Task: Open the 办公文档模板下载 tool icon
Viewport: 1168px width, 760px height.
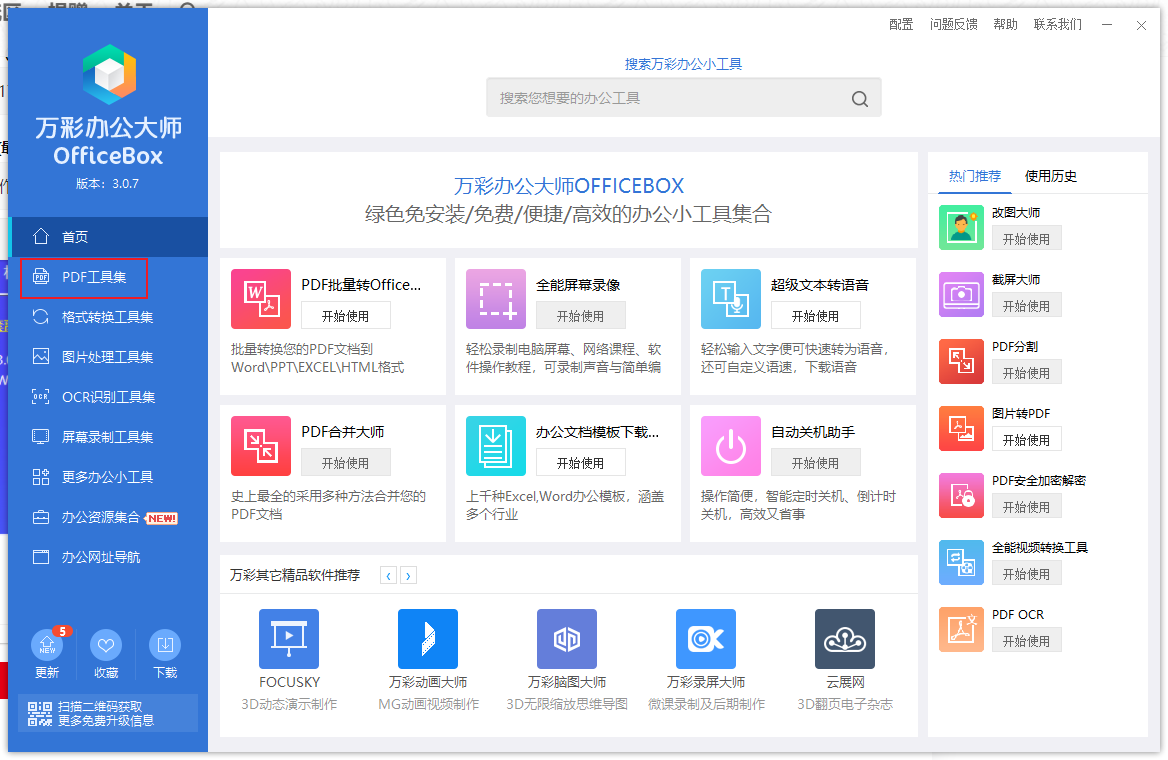Action: point(496,446)
